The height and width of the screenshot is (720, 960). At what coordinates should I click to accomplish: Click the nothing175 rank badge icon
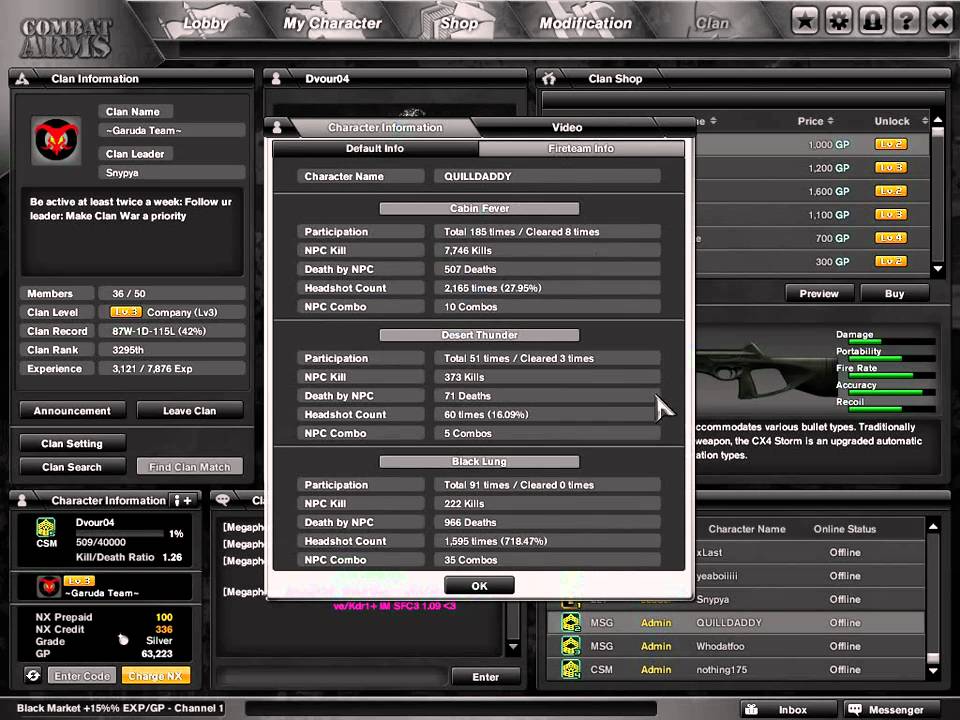tap(571, 669)
